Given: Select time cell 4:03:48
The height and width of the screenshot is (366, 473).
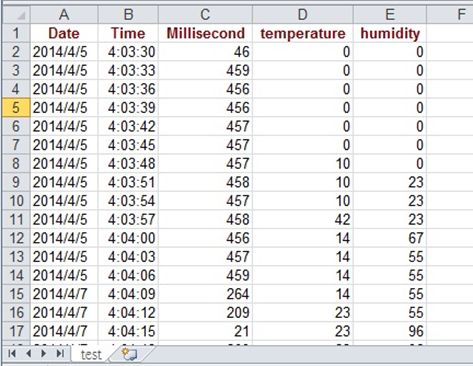Looking at the screenshot, I should pos(128,164).
